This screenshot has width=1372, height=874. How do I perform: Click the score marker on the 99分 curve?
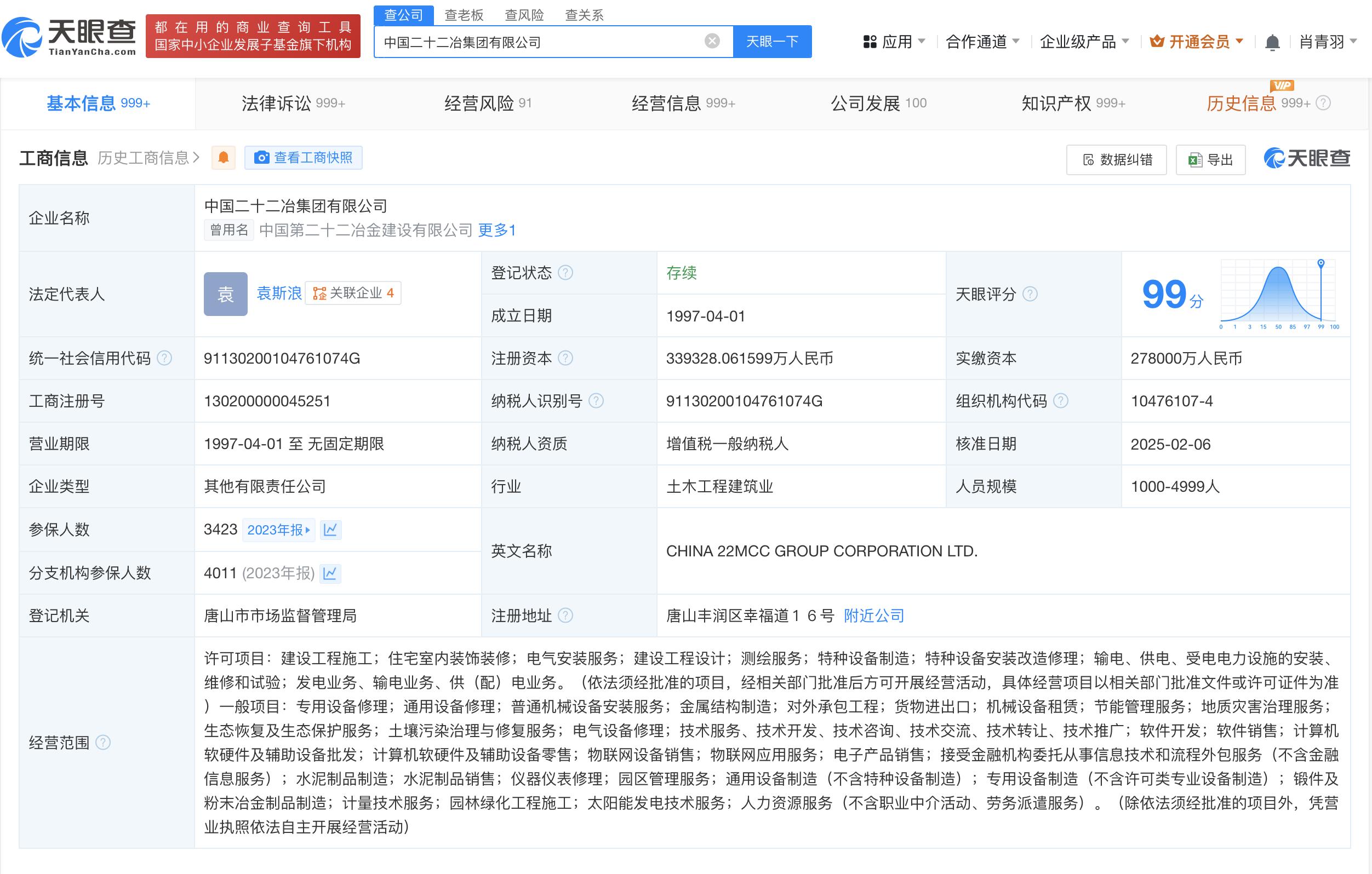pyautogui.click(x=1320, y=262)
